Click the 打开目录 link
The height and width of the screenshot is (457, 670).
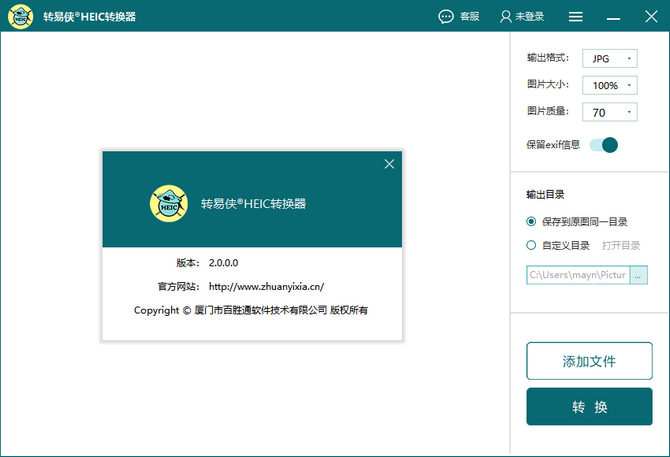tap(621, 246)
